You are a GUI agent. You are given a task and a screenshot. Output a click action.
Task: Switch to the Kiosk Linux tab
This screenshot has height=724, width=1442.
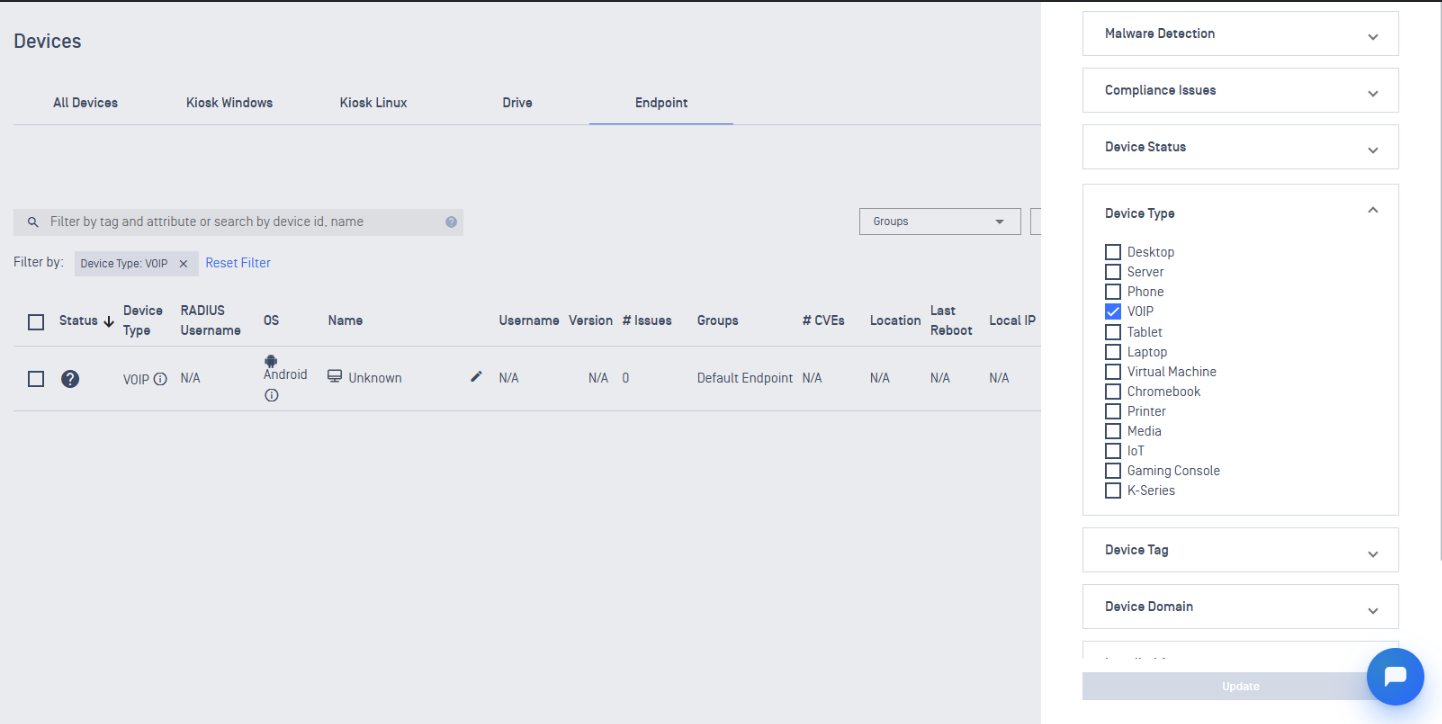[x=373, y=103]
